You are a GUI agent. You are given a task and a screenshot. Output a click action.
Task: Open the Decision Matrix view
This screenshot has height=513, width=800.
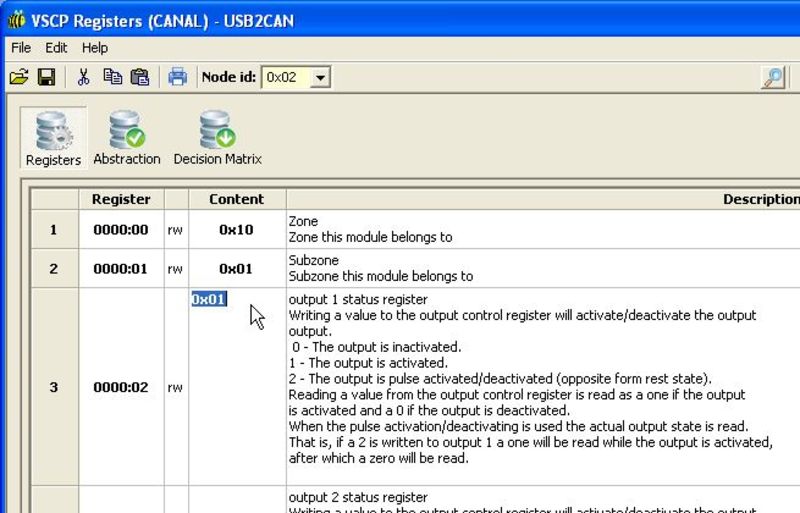[x=217, y=139]
